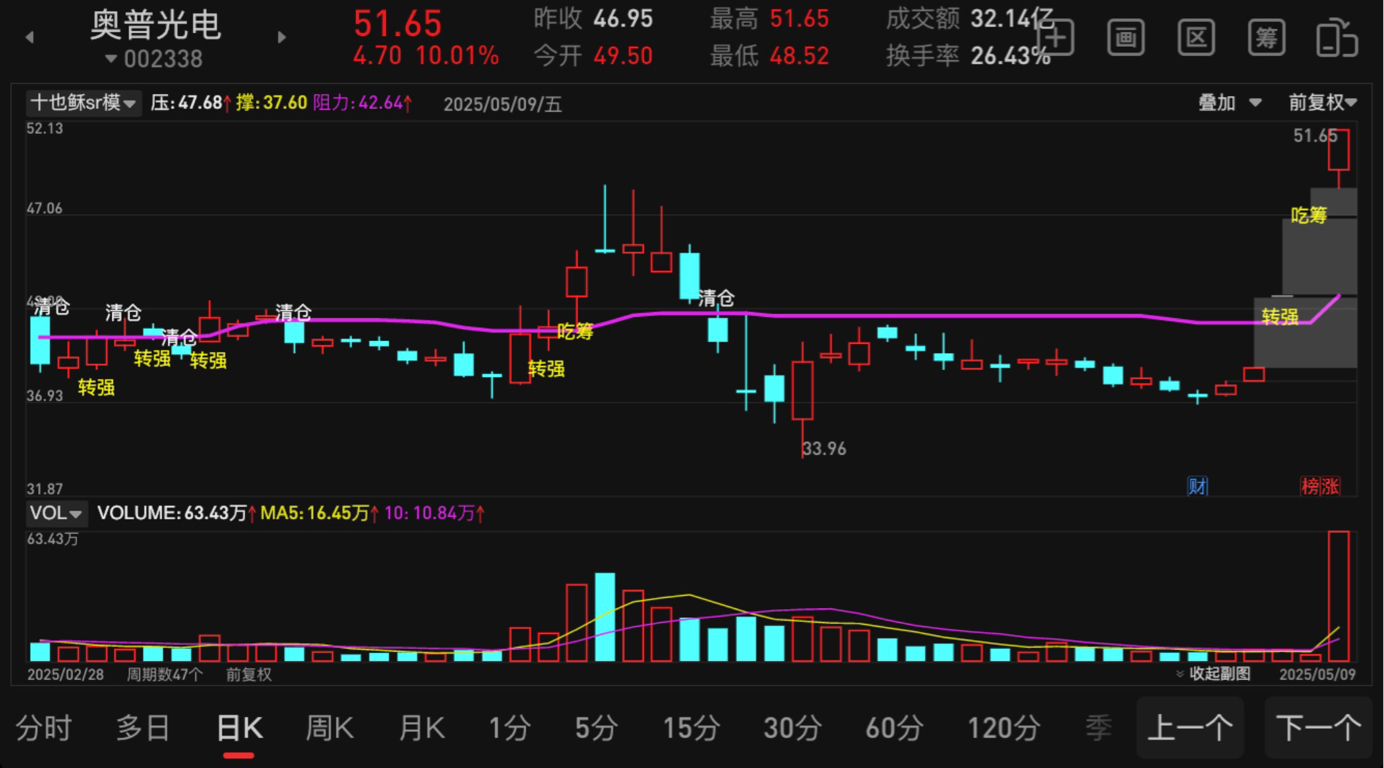The height and width of the screenshot is (768, 1384).
Task: Click the 撑:37.60 indicator value
Action: [271, 102]
